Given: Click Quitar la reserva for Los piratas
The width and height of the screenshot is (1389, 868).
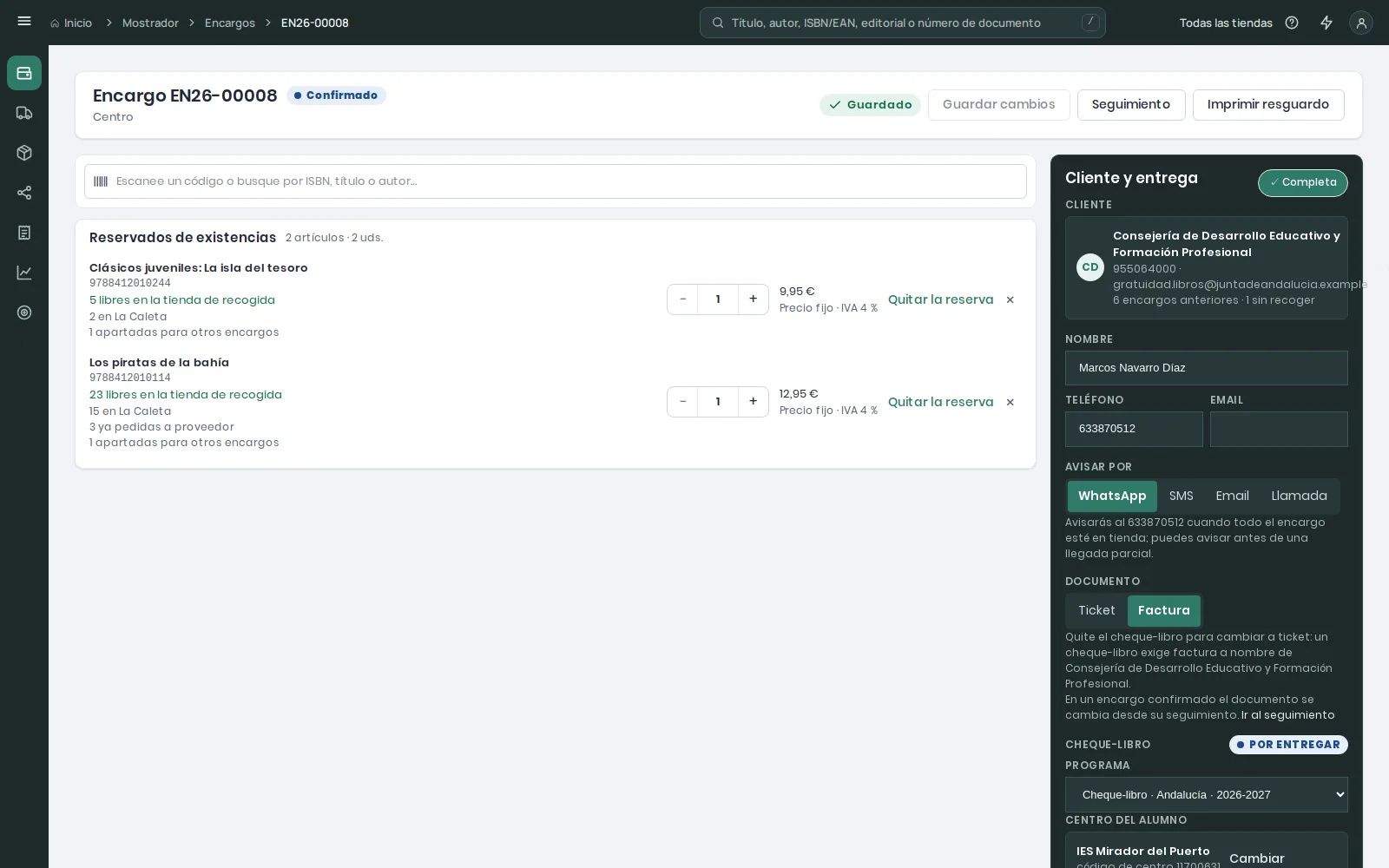Looking at the screenshot, I should (940, 402).
